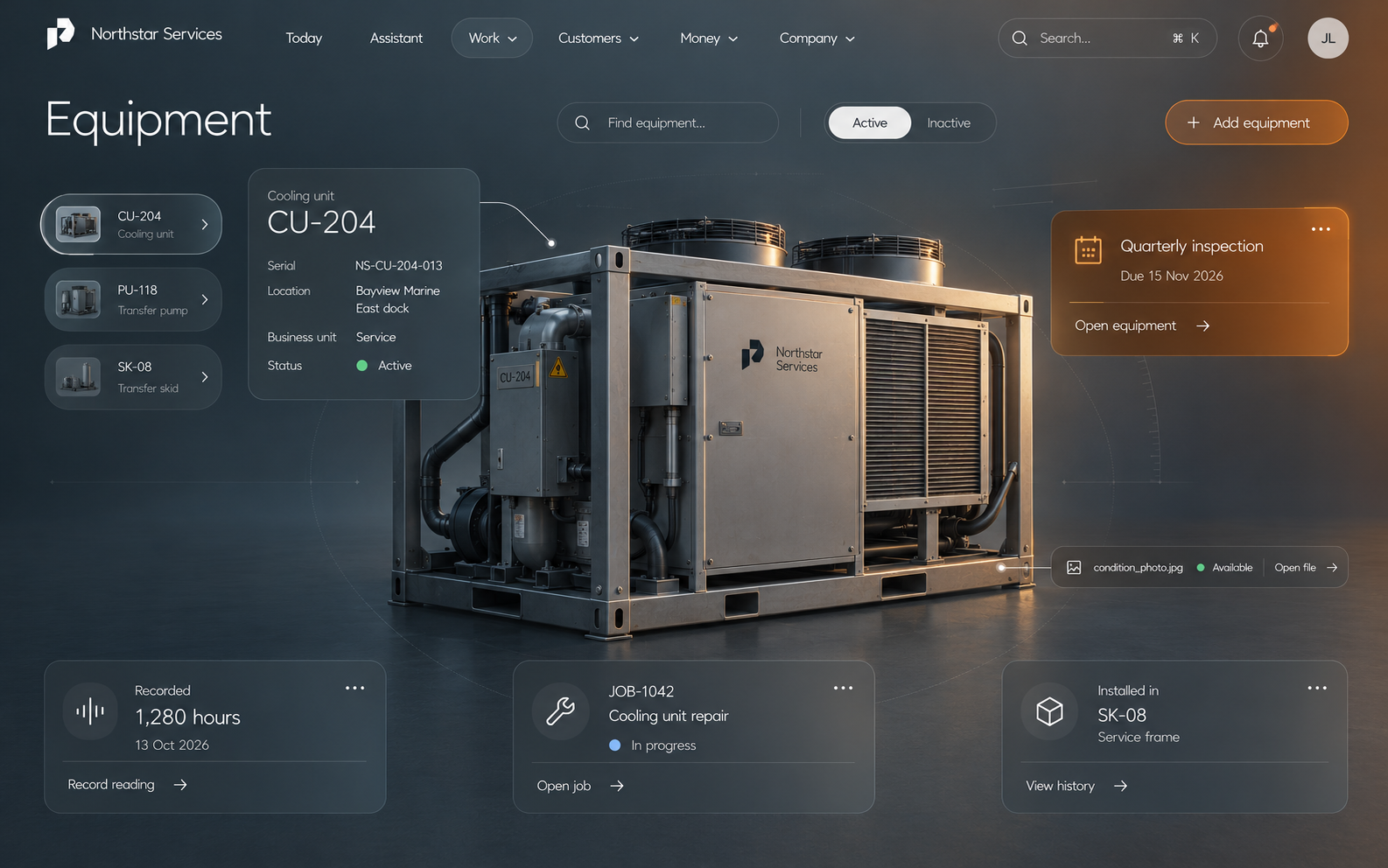Image resolution: width=1388 pixels, height=868 pixels.
Task: Open the notifications bell
Action: click(x=1260, y=38)
